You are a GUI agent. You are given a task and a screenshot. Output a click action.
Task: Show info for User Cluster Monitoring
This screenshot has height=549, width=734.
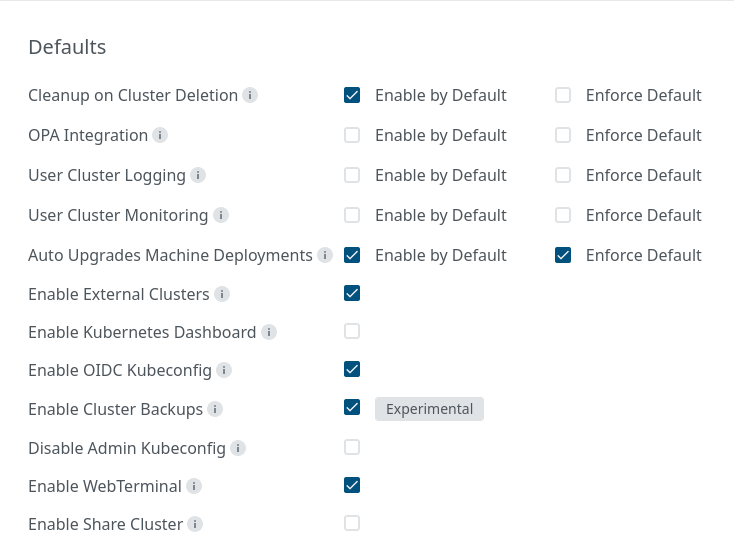(x=221, y=215)
